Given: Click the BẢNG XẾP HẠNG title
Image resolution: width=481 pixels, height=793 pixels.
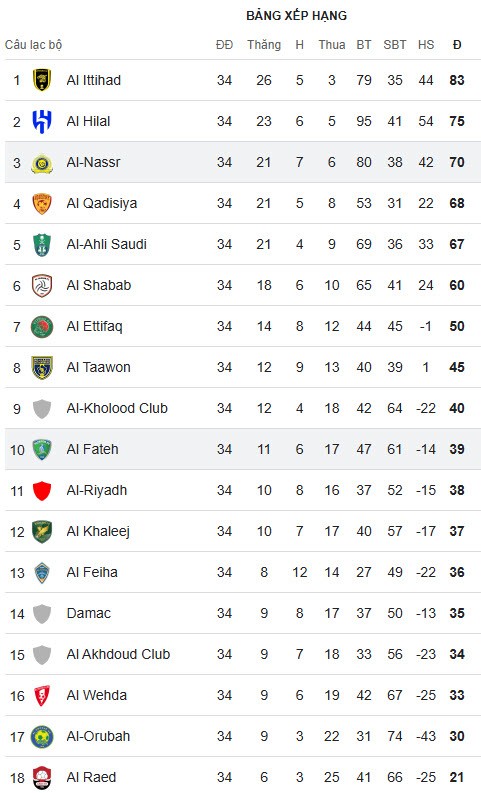Looking at the screenshot, I should click(296, 15).
